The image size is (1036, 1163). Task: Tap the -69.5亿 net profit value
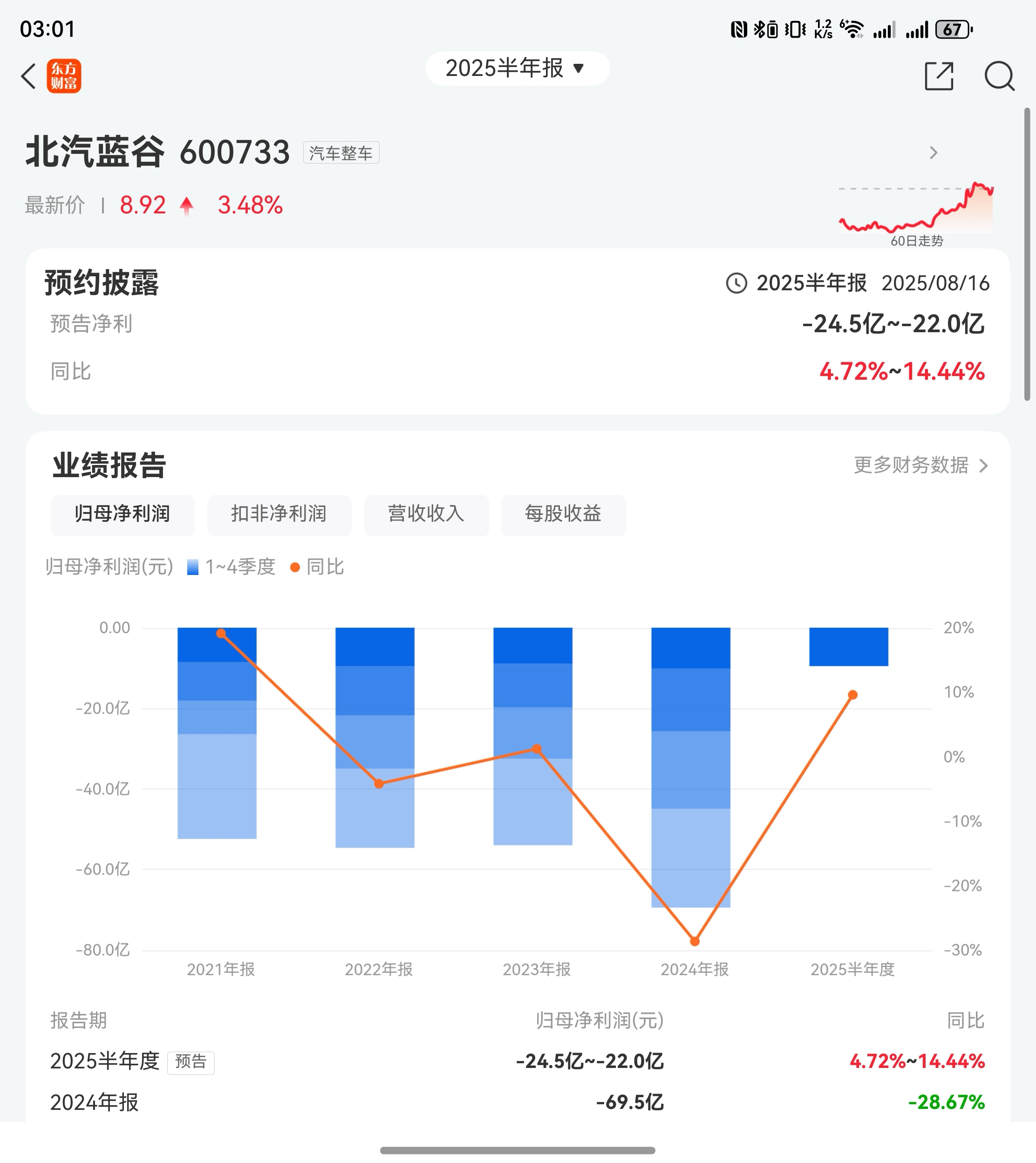coord(630,1102)
